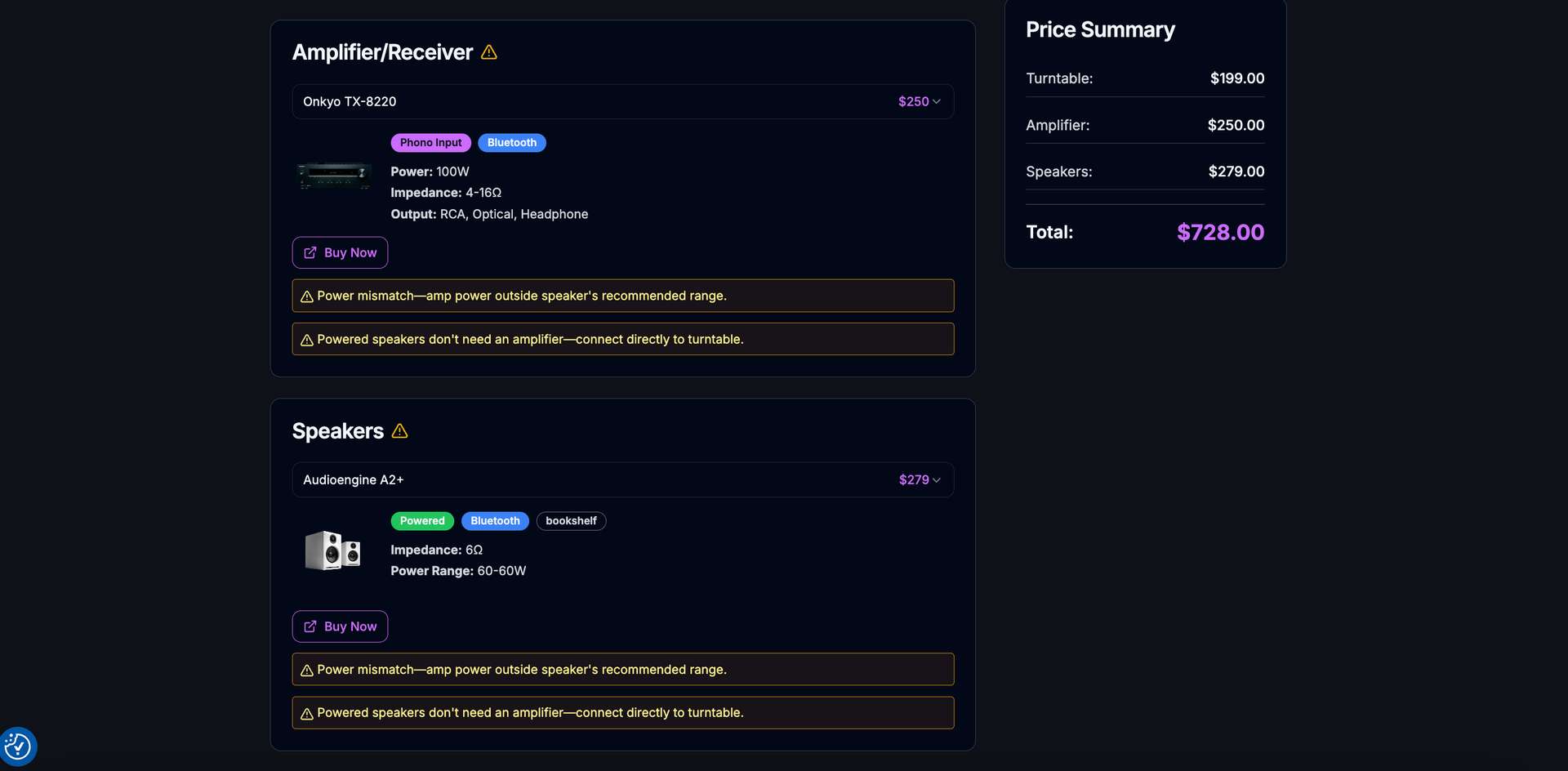Open the Audioengine A2+ selection dropdown
This screenshot has height=771, width=1568.
622,479
